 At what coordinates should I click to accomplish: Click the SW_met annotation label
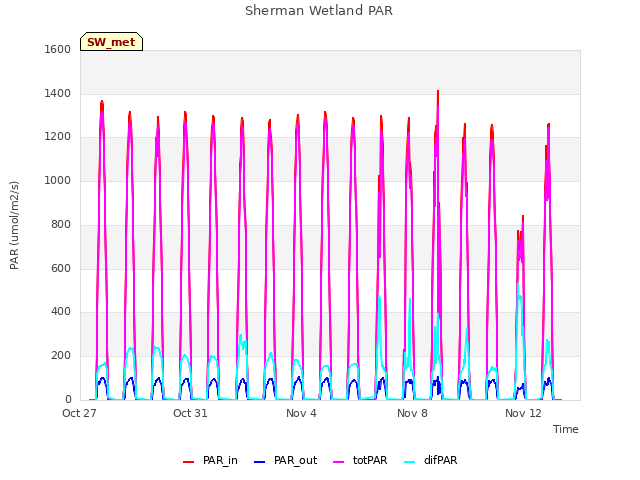click(x=111, y=42)
